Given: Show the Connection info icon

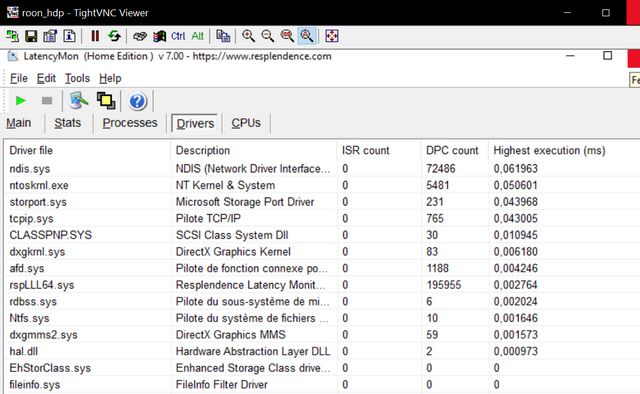Looking at the screenshot, I should click(x=69, y=36).
